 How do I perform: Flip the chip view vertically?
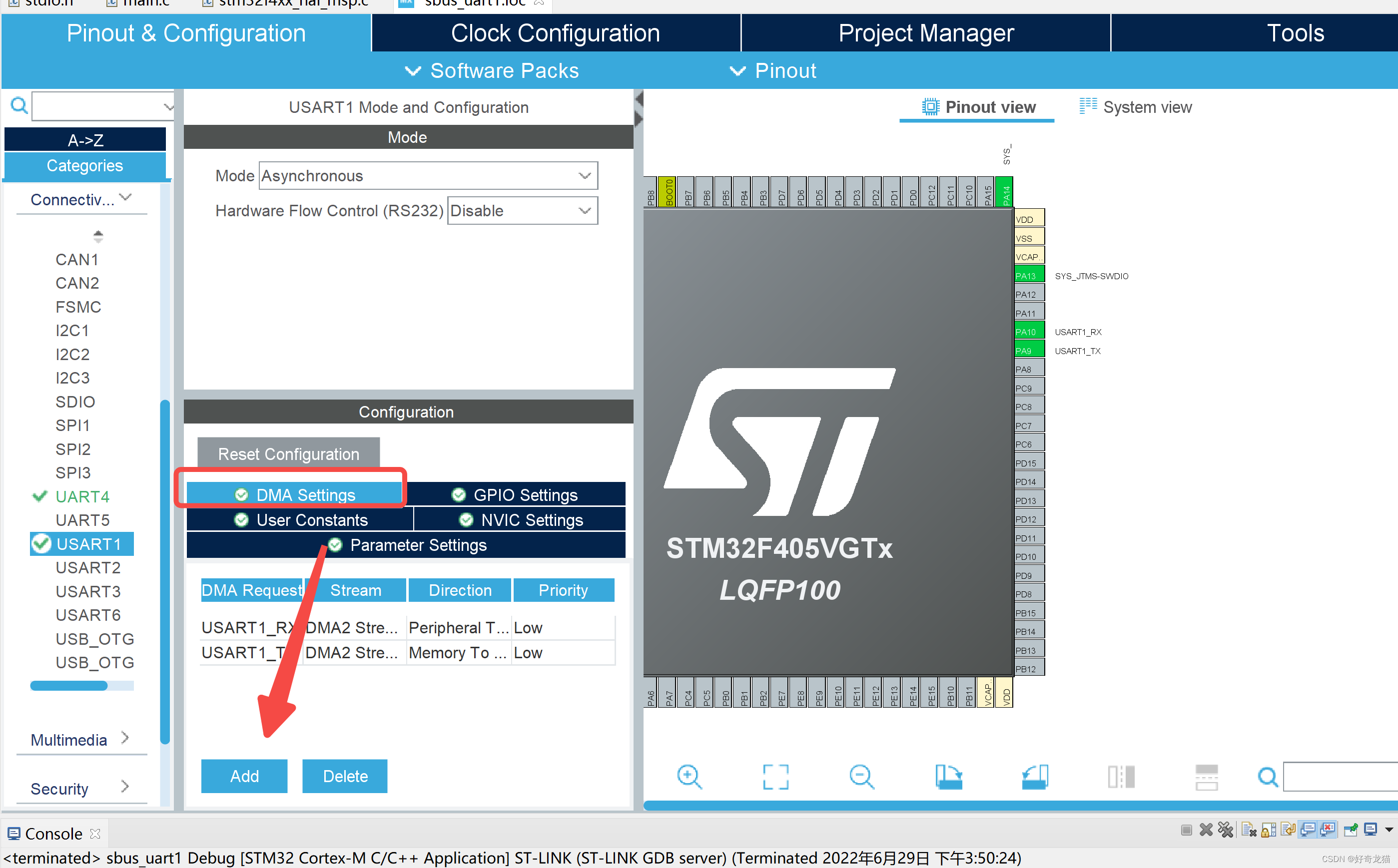click(x=1207, y=777)
